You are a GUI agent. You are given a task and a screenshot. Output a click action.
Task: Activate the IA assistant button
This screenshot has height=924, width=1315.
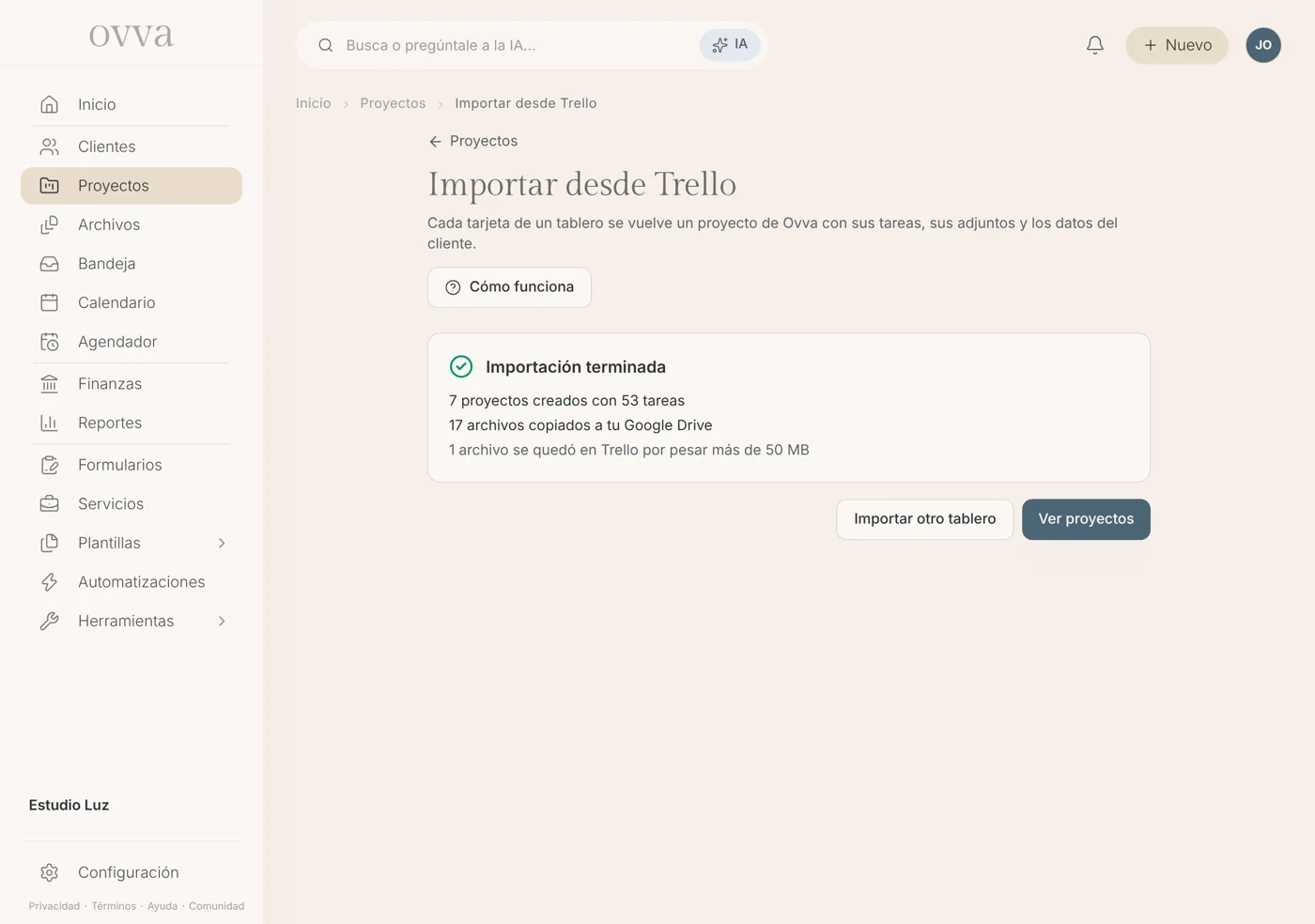tap(730, 45)
